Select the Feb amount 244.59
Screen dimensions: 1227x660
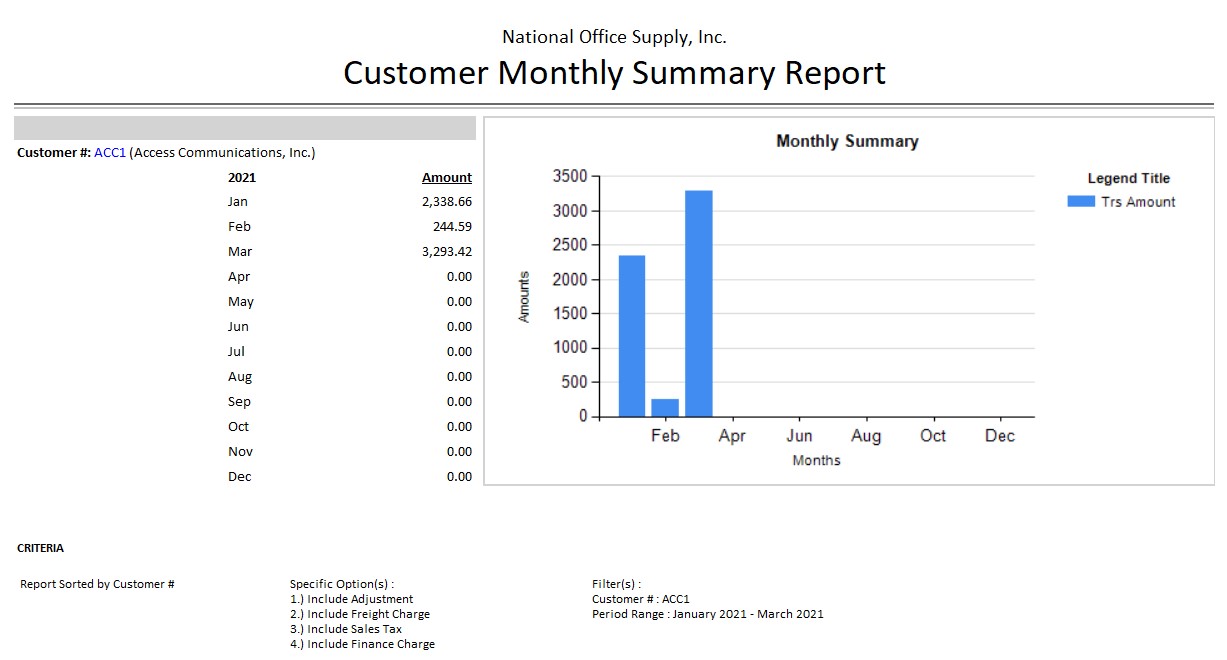click(x=454, y=227)
